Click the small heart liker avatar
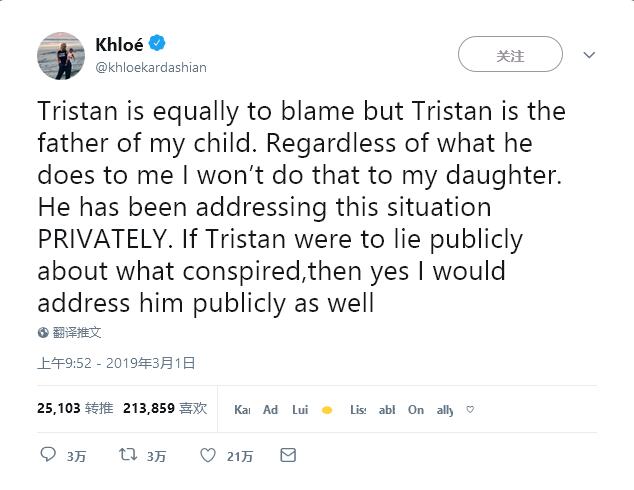634x490 pixels. 470,409
